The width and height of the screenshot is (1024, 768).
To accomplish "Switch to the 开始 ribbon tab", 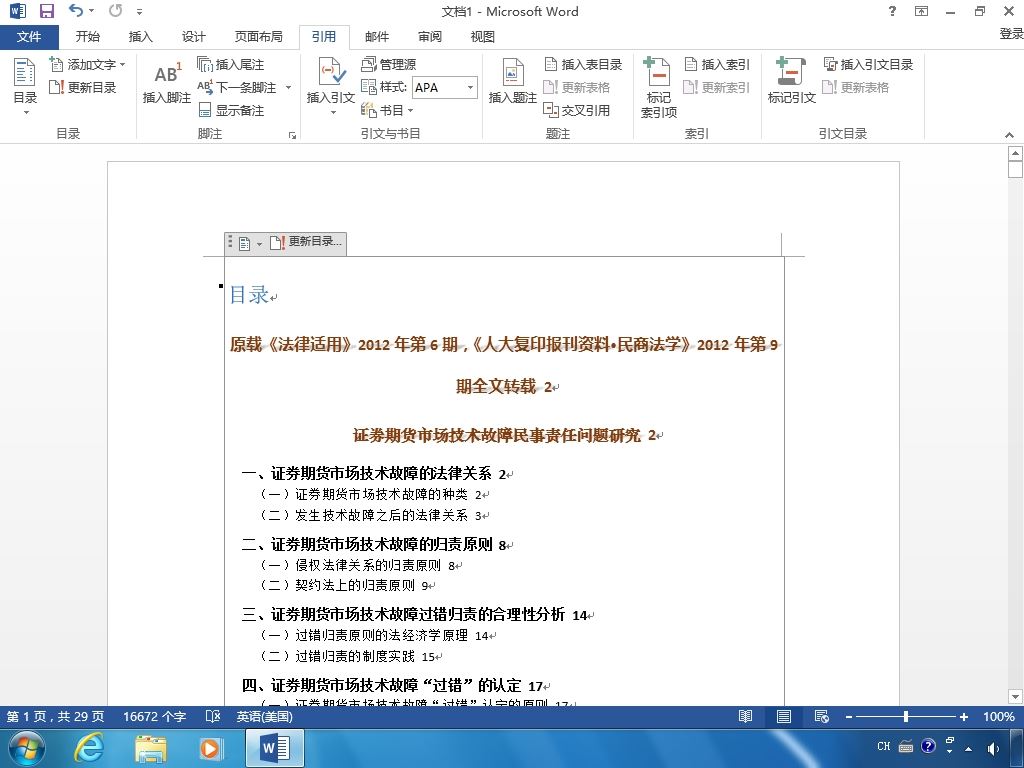I will pos(88,37).
